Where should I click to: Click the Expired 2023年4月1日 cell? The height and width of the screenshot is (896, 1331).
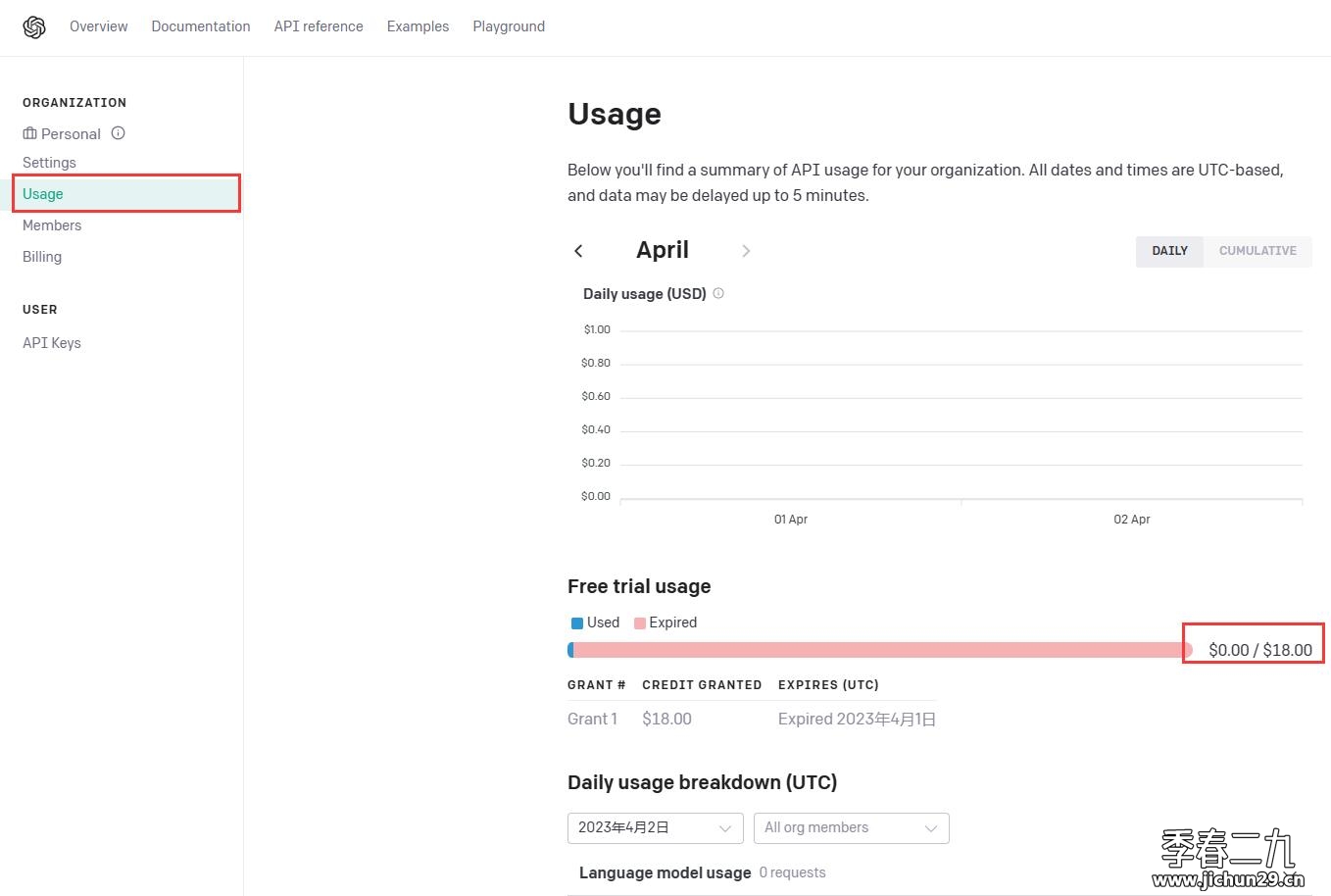[x=857, y=719]
